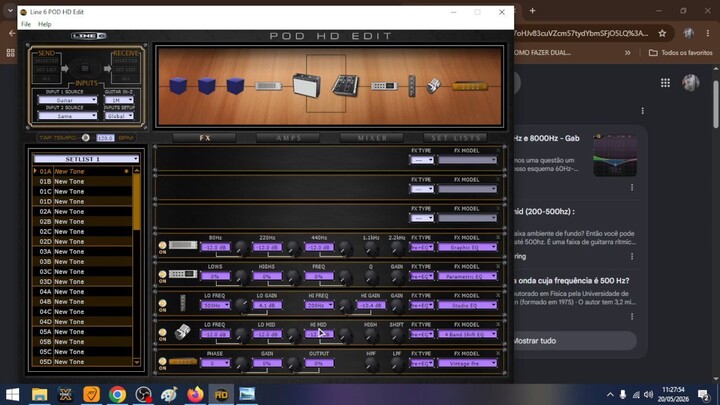Select the mixer block in signal chain
Screen dimensions: 720x405
tap(345, 85)
